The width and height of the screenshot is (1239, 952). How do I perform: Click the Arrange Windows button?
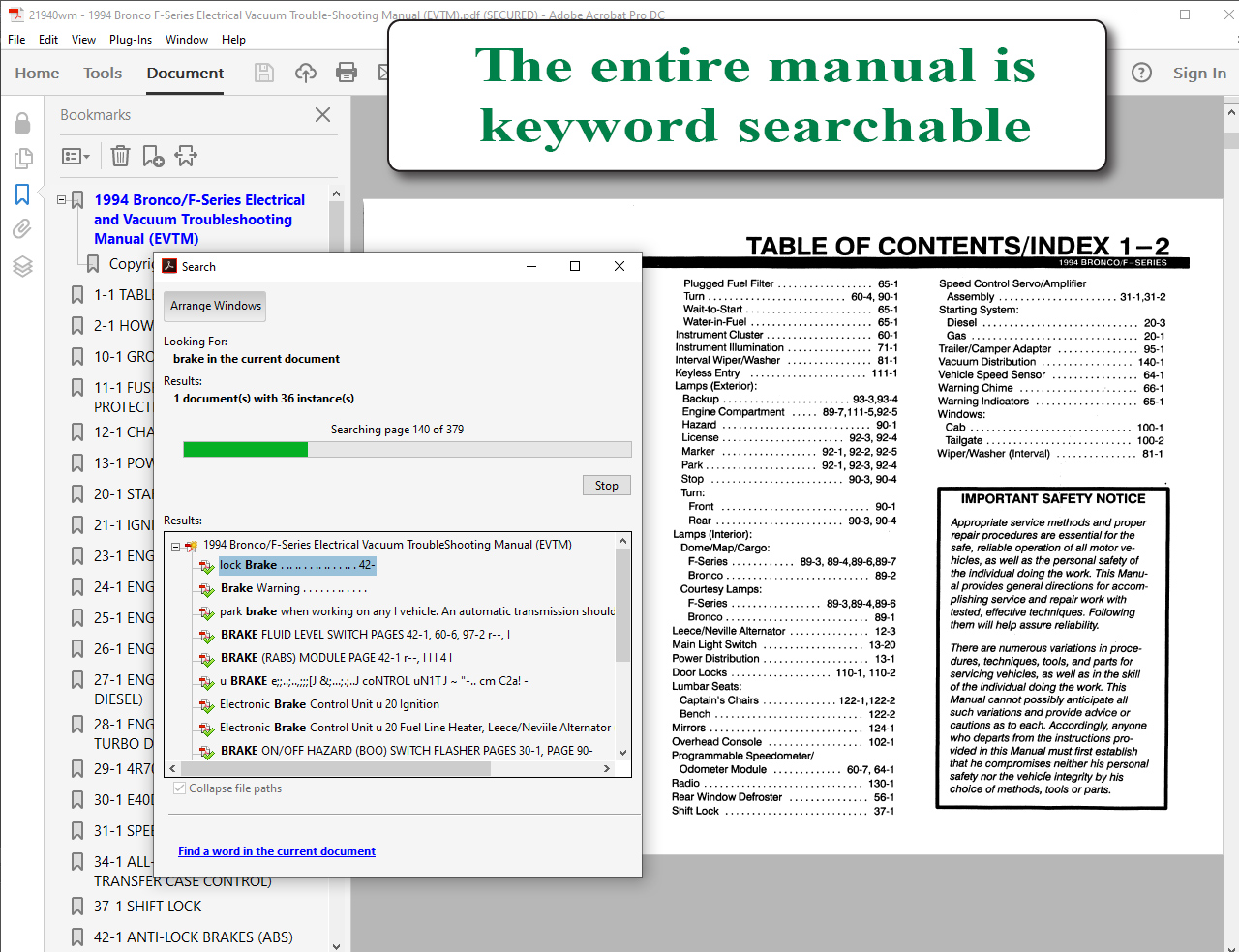pyautogui.click(x=215, y=306)
